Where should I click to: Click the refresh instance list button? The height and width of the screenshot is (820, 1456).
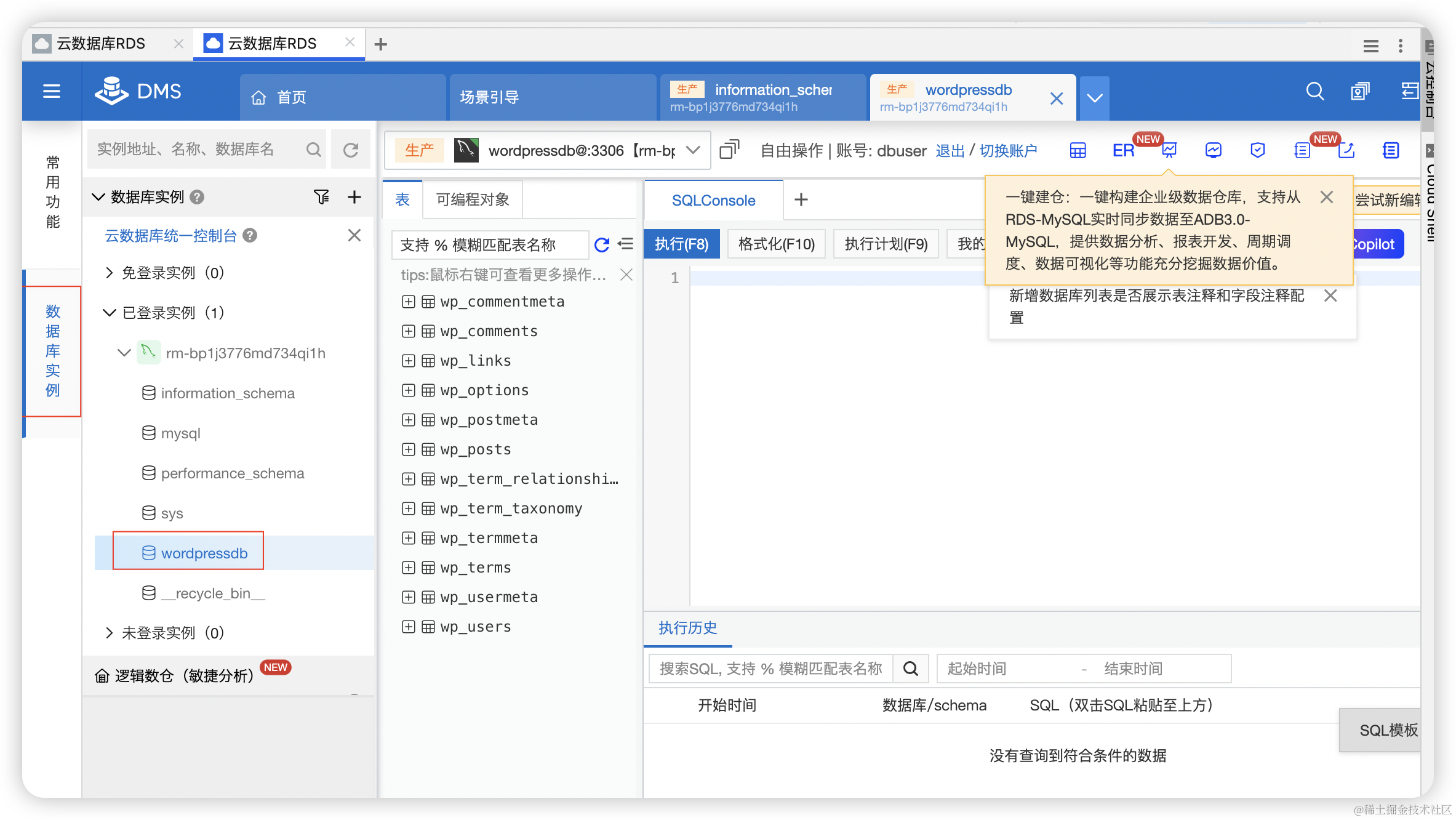pyautogui.click(x=351, y=150)
